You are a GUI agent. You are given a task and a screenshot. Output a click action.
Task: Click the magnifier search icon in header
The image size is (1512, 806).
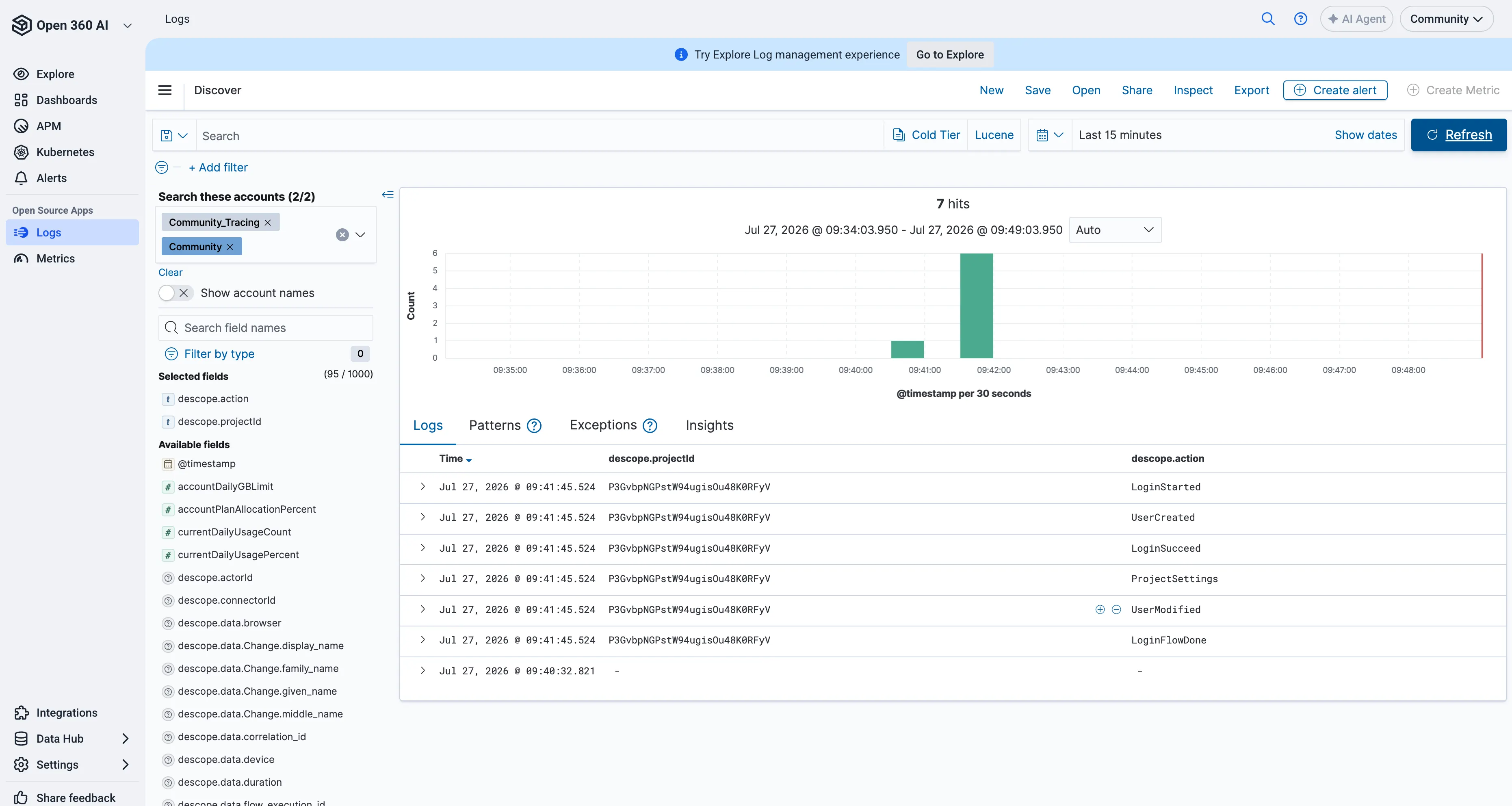(1268, 19)
